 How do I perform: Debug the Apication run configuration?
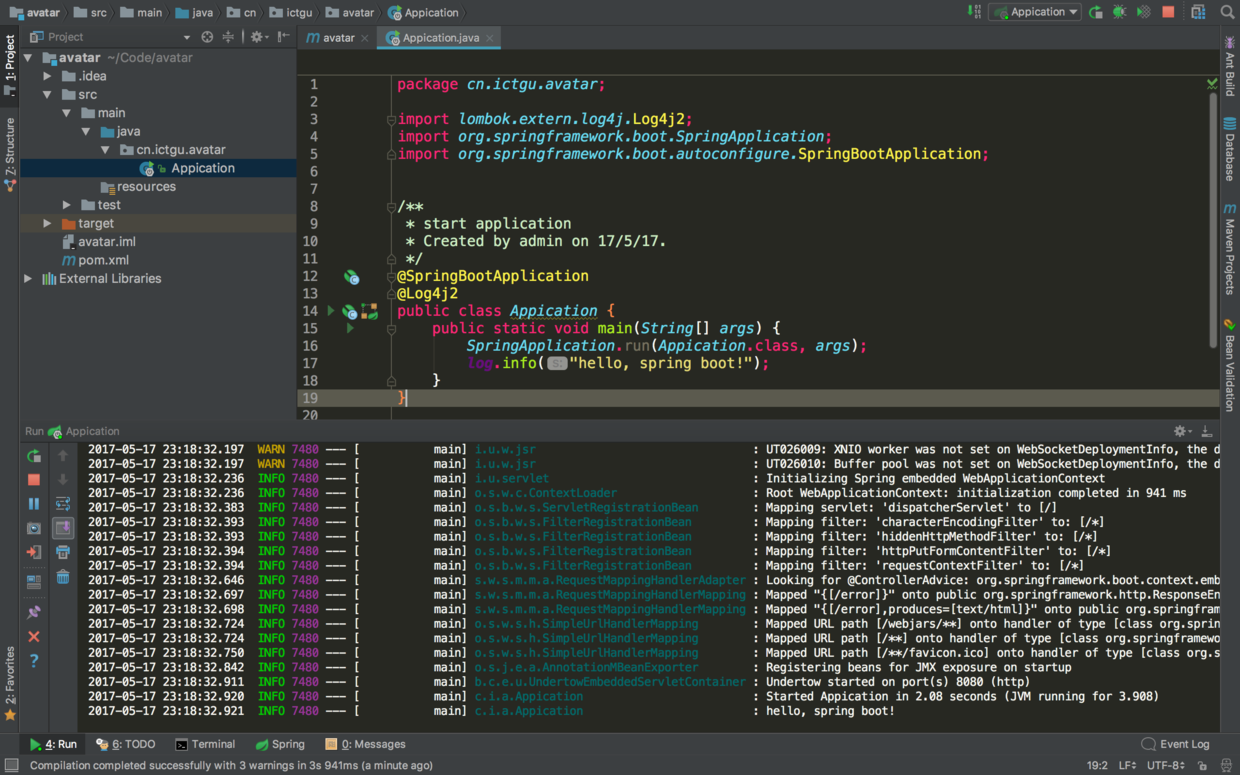pos(1118,12)
